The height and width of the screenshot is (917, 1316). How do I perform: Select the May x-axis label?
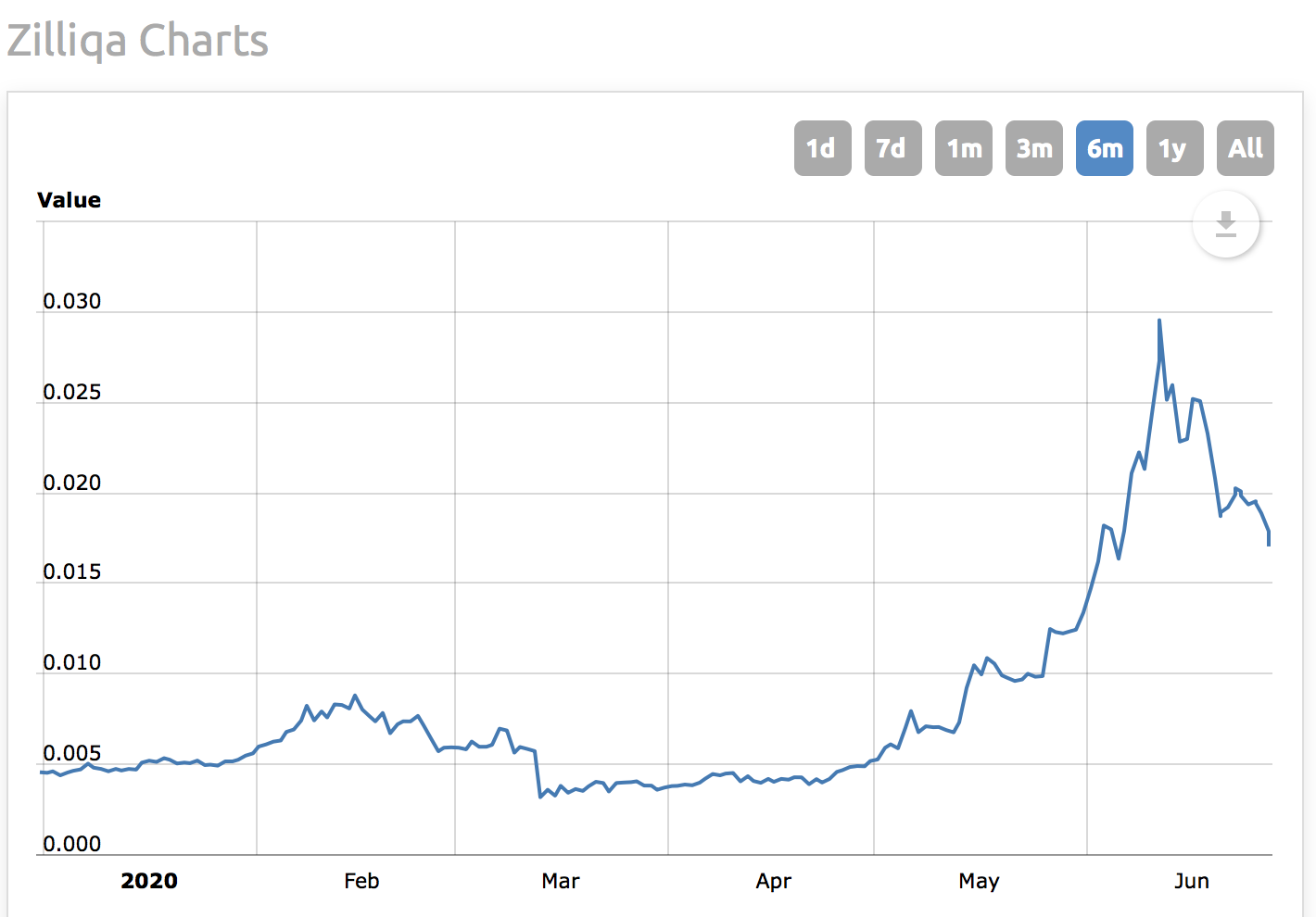[x=979, y=881]
